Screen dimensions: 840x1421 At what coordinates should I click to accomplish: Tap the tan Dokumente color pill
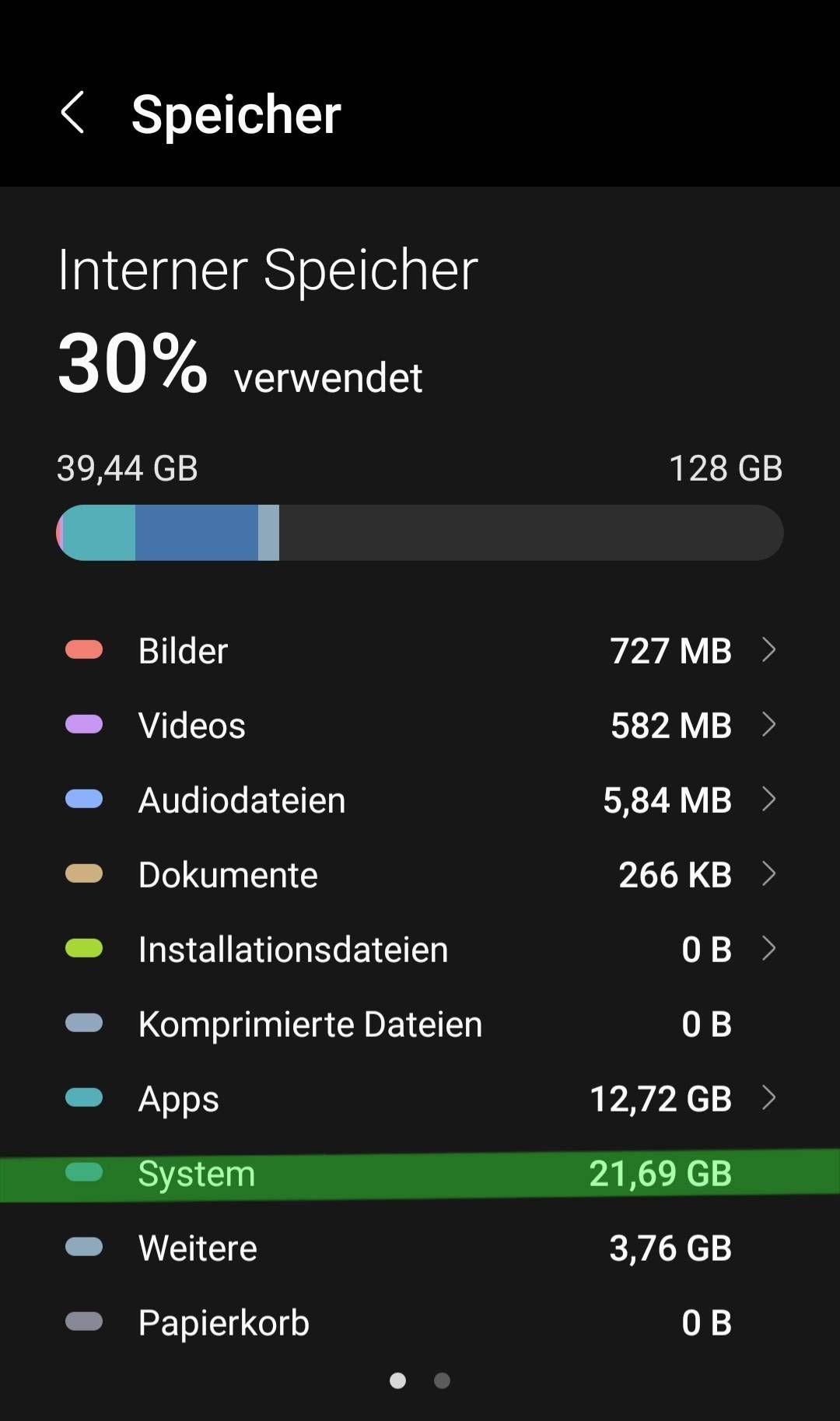click(x=84, y=874)
